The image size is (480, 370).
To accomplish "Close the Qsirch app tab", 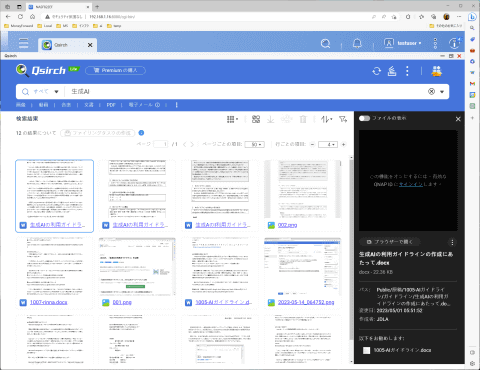I will (90, 45).
